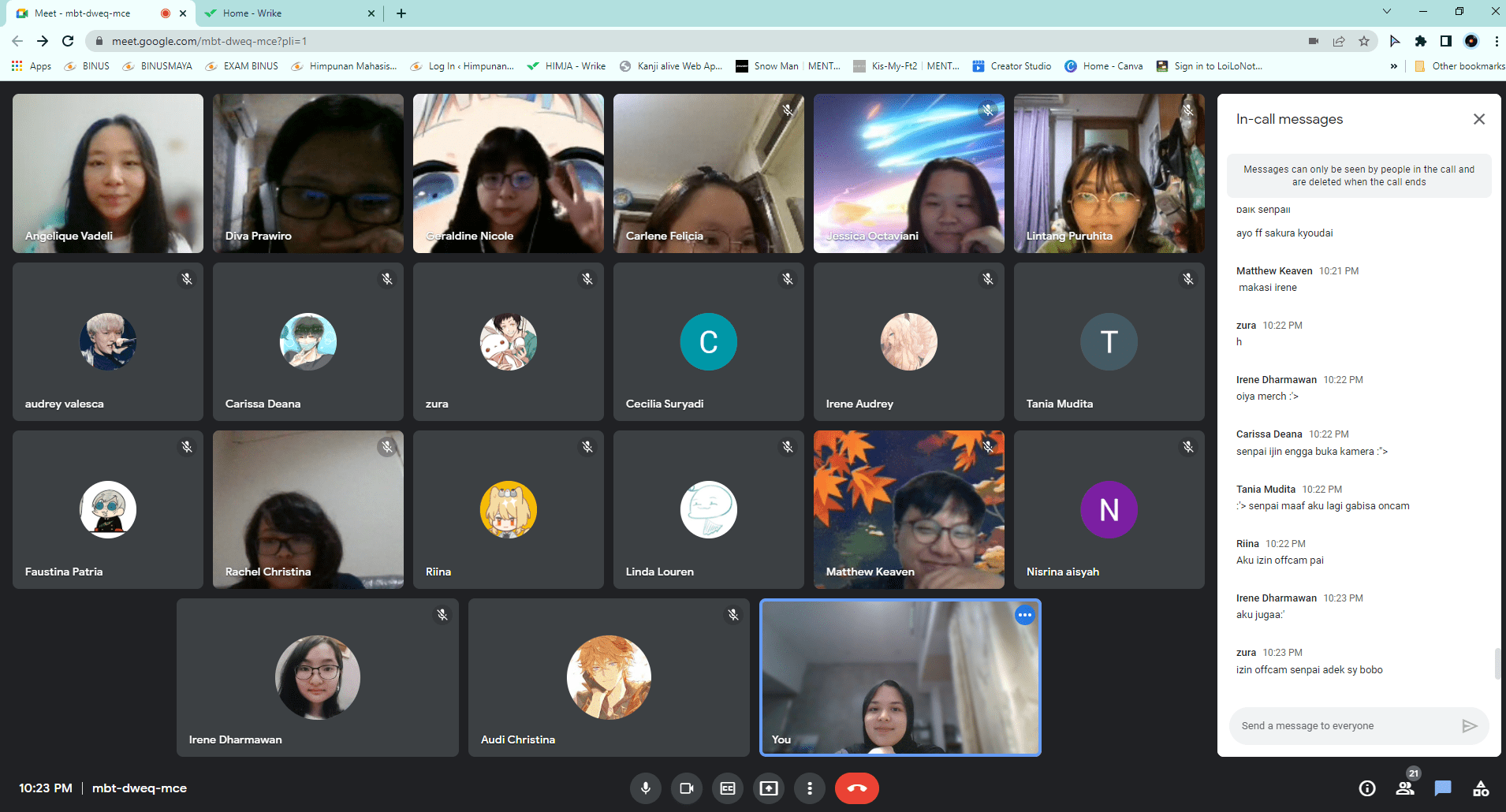Open the hidden bookmarks overflow chevron

(x=1394, y=66)
